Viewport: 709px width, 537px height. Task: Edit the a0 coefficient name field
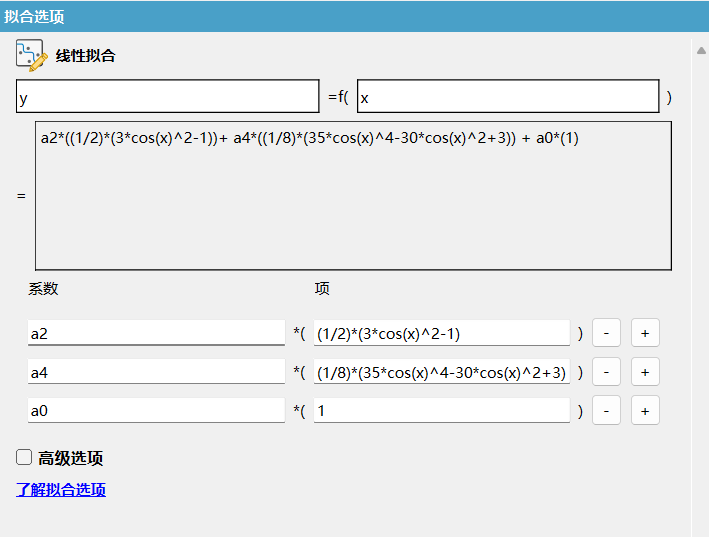(x=156, y=410)
